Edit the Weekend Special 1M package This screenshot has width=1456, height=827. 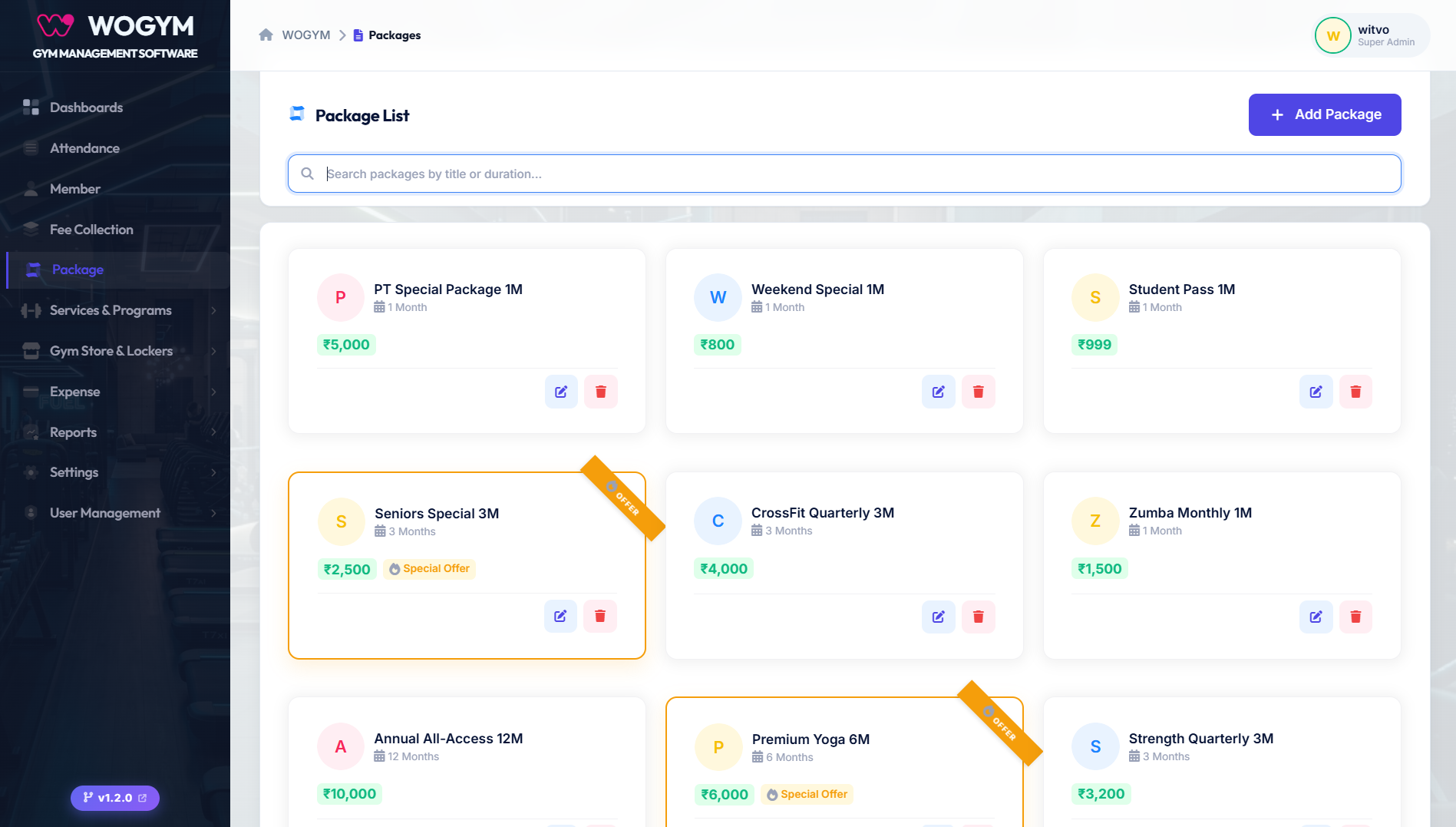pyautogui.click(x=939, y=392)
